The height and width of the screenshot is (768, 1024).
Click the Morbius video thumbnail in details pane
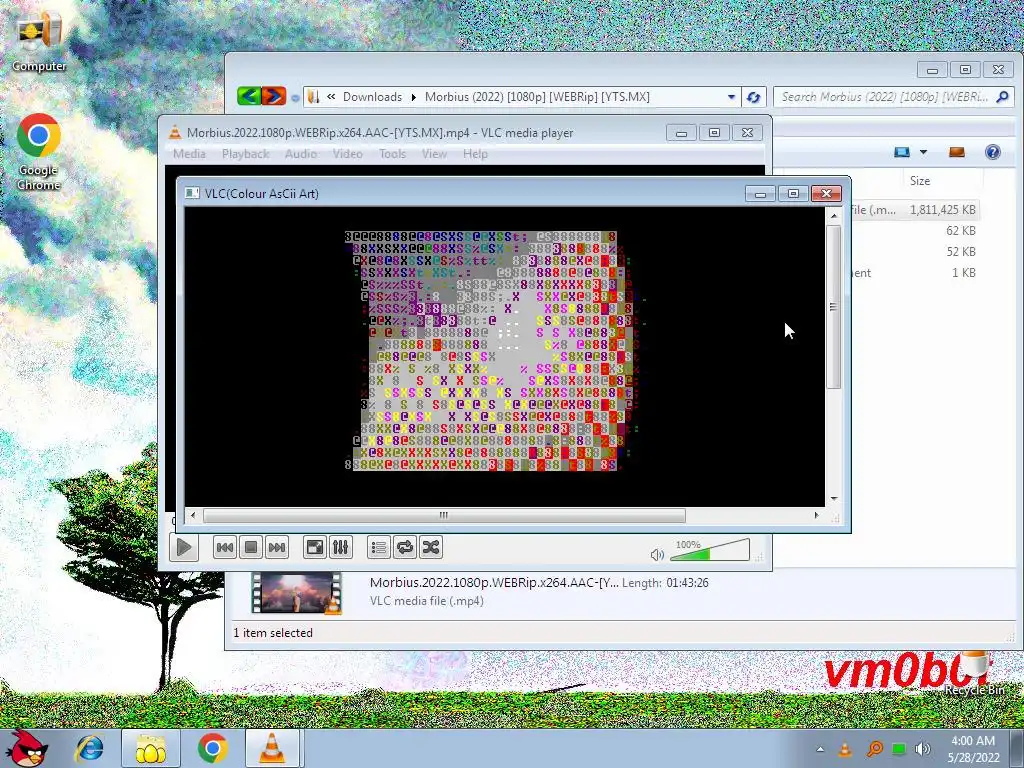297,593
